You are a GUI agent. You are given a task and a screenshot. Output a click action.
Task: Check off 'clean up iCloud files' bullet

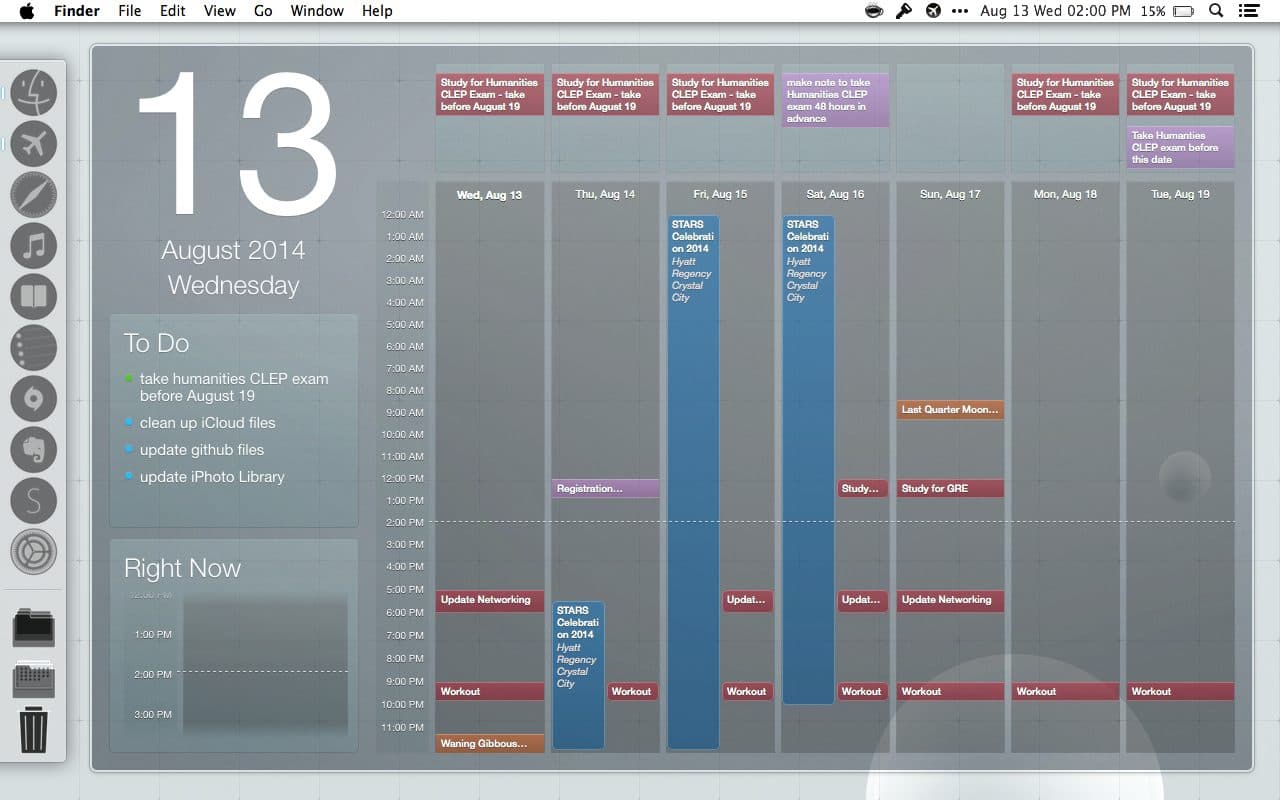(x=129, y=422)
